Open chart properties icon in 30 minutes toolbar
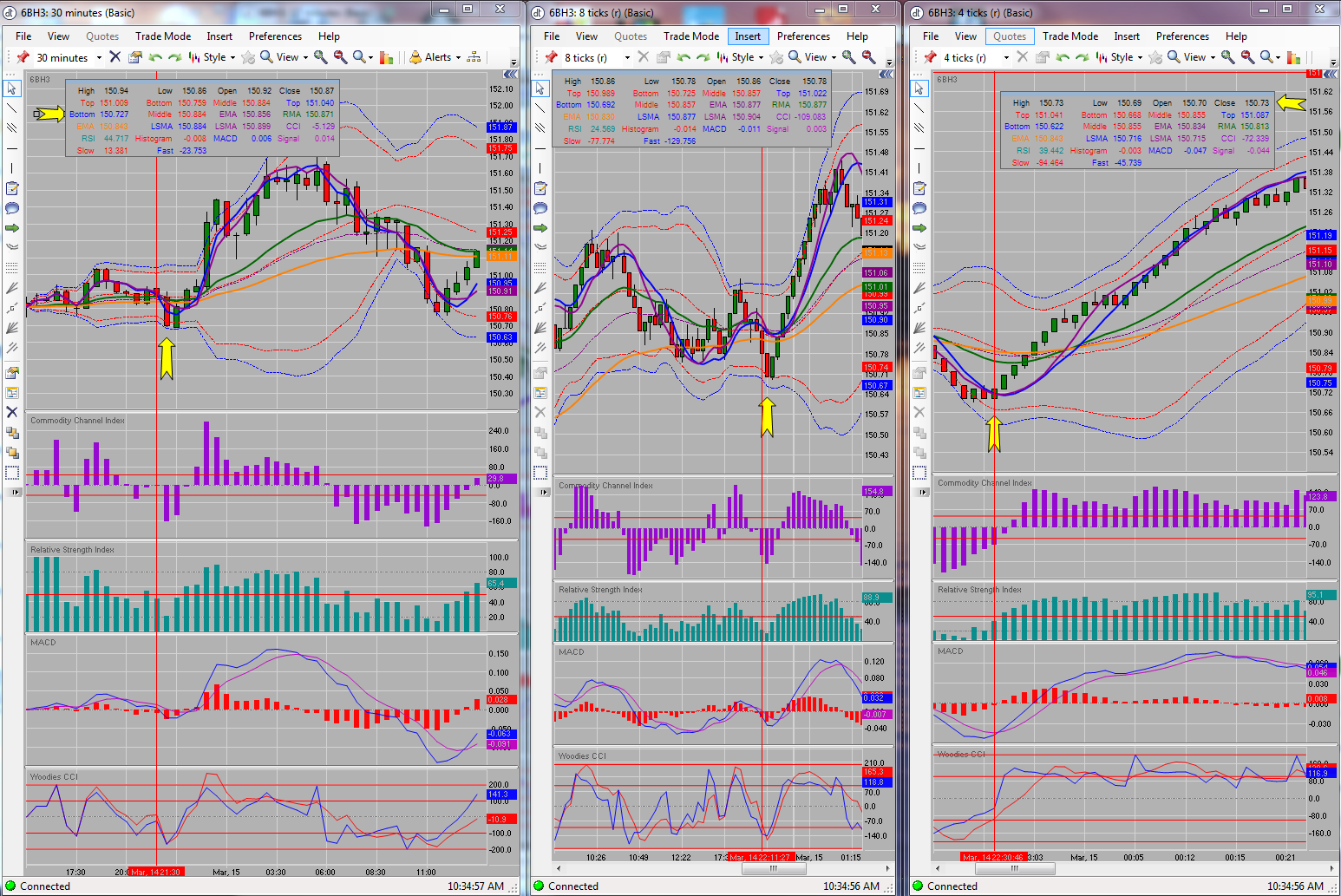 (135, 57)
